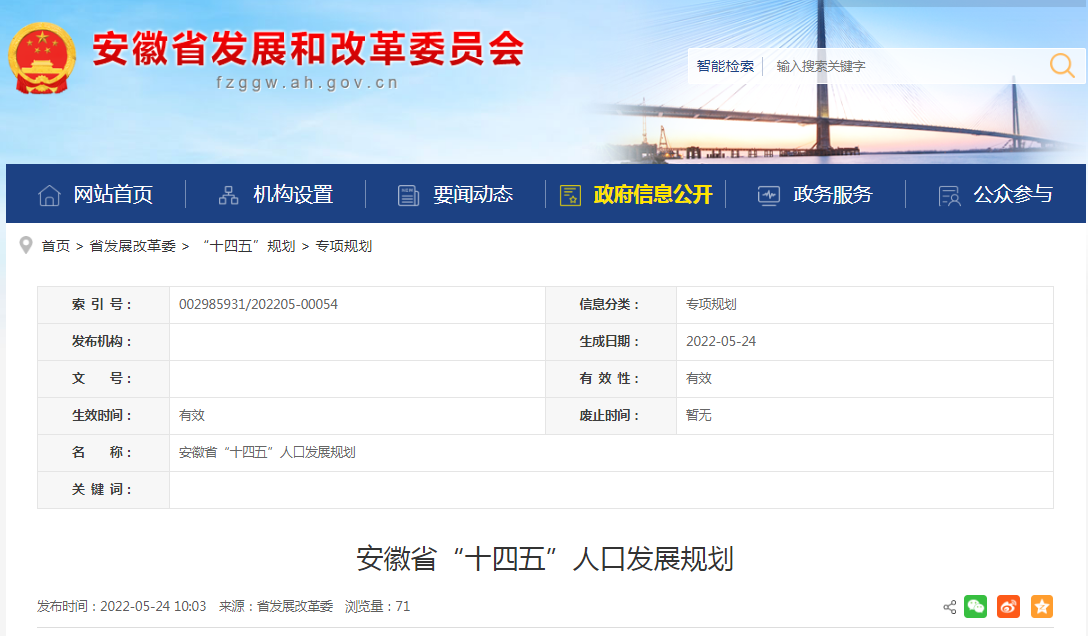
Task: Go to 首页 in the breadcrumb
Action: click(55, 246)
